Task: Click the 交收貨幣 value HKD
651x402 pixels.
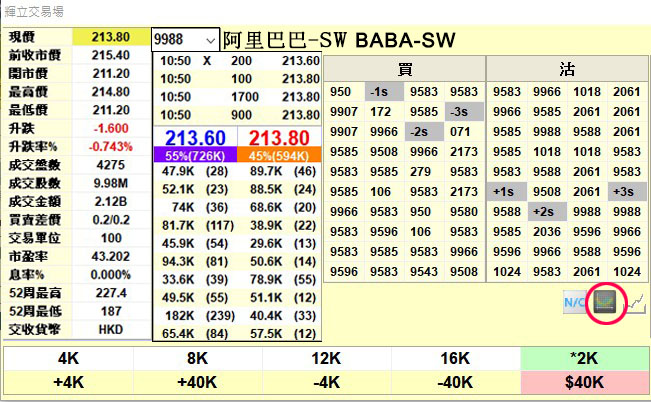Action: [111, 329]
